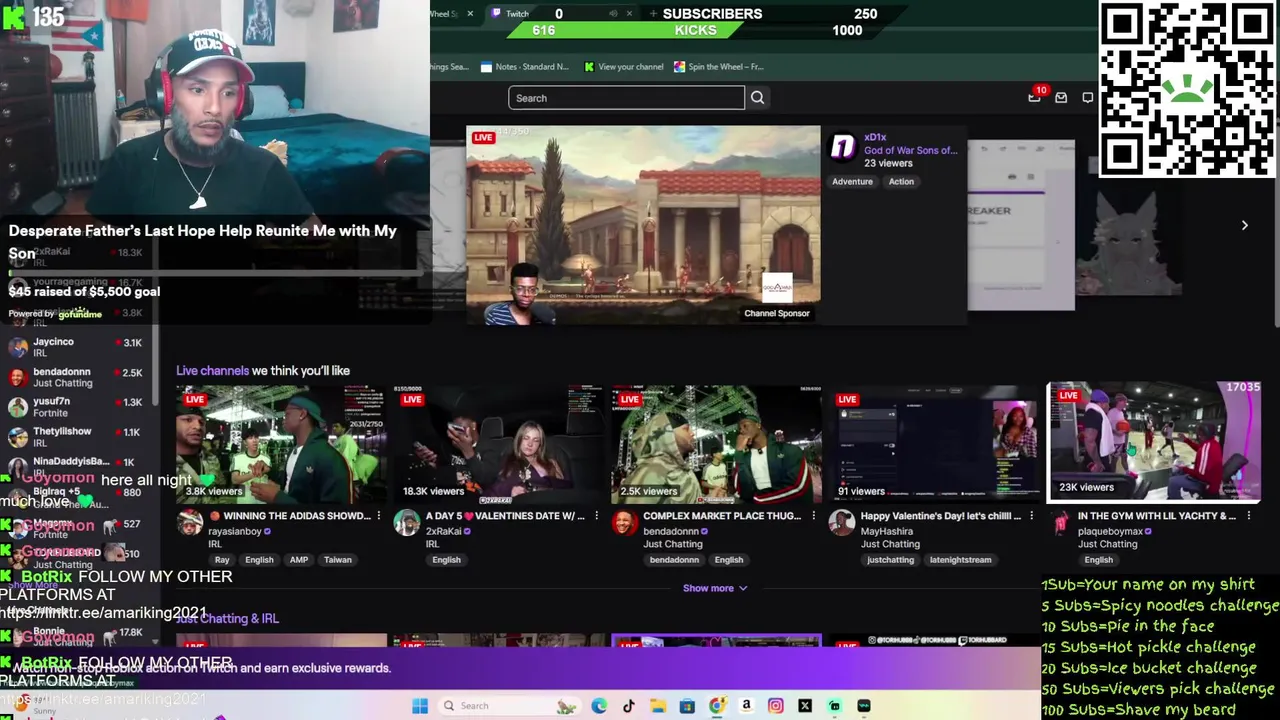Open options menu for A DAY 5 VALENTINES stream
This screenshot has width=1280, height=720.
click(596, 516)
